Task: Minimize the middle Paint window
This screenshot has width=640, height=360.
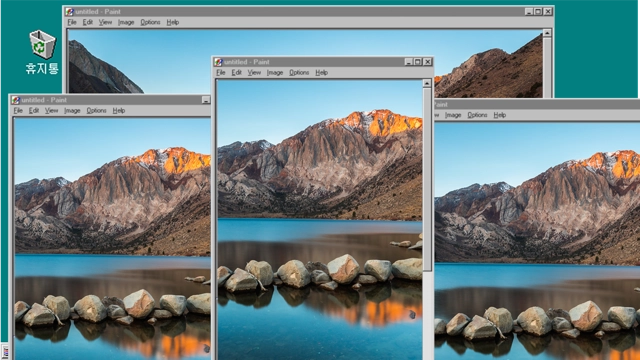Action: [x=409, y=62]
